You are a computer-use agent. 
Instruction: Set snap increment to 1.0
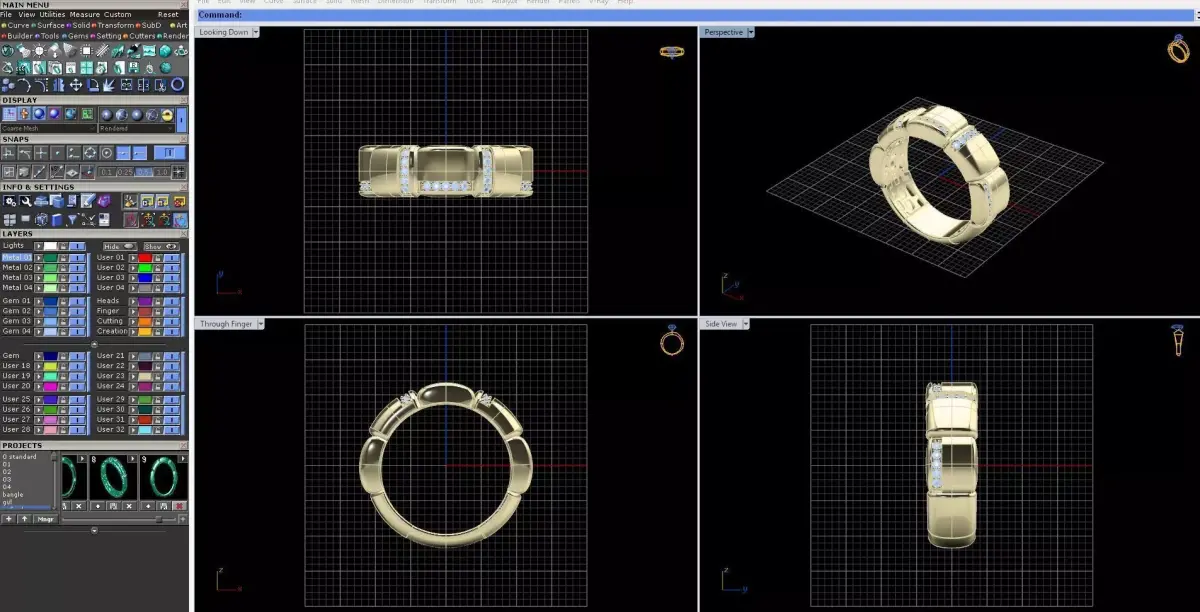click(x=162, y=172)
